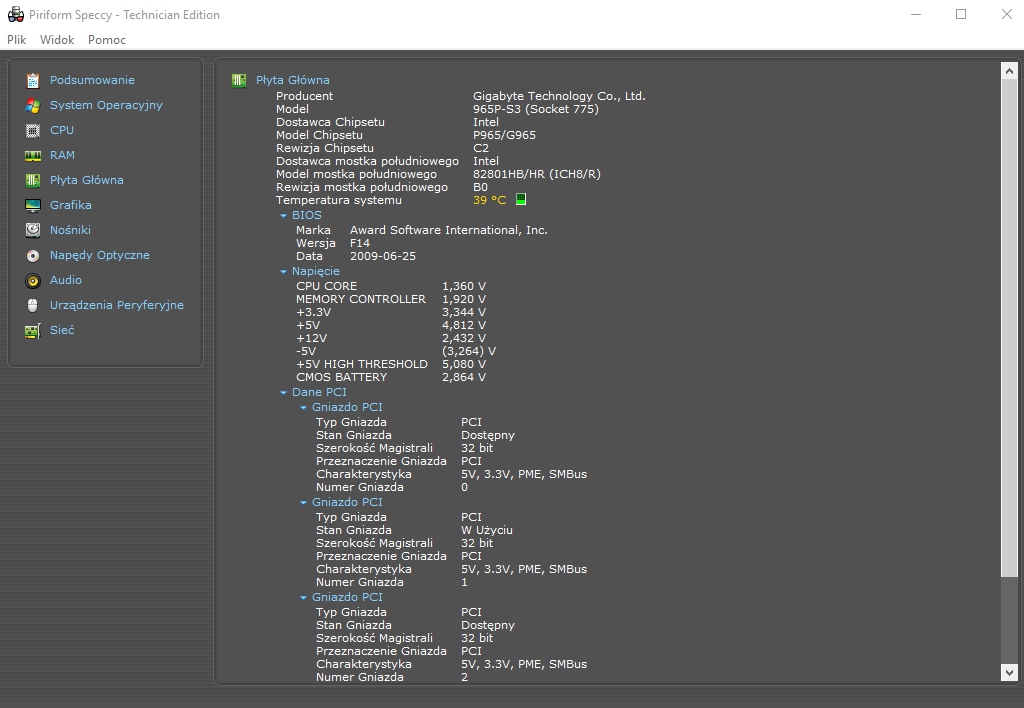Minimize the Speccy window

click(916, 14)
